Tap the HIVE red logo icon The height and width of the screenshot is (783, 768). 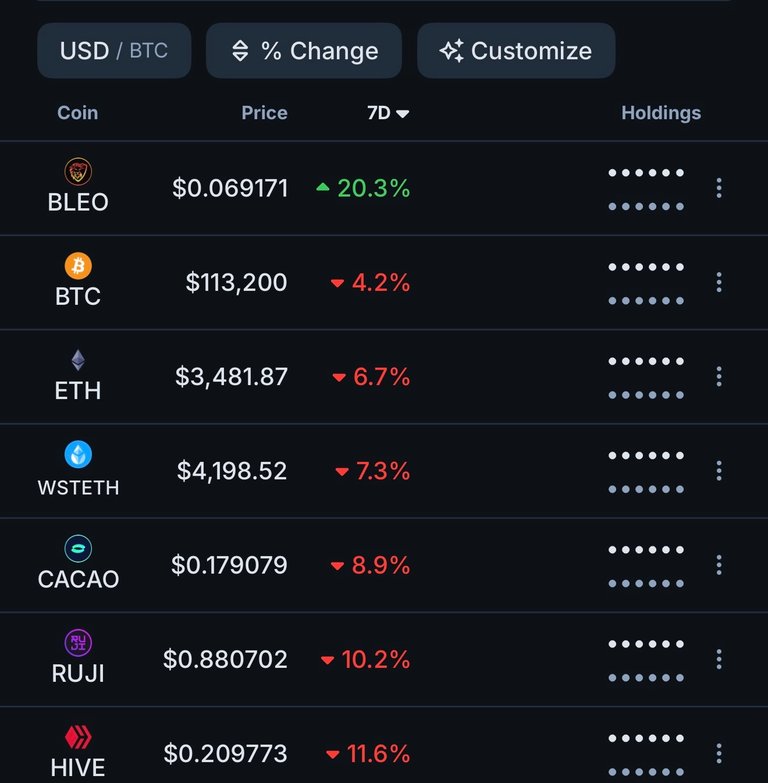pos(78,737)
